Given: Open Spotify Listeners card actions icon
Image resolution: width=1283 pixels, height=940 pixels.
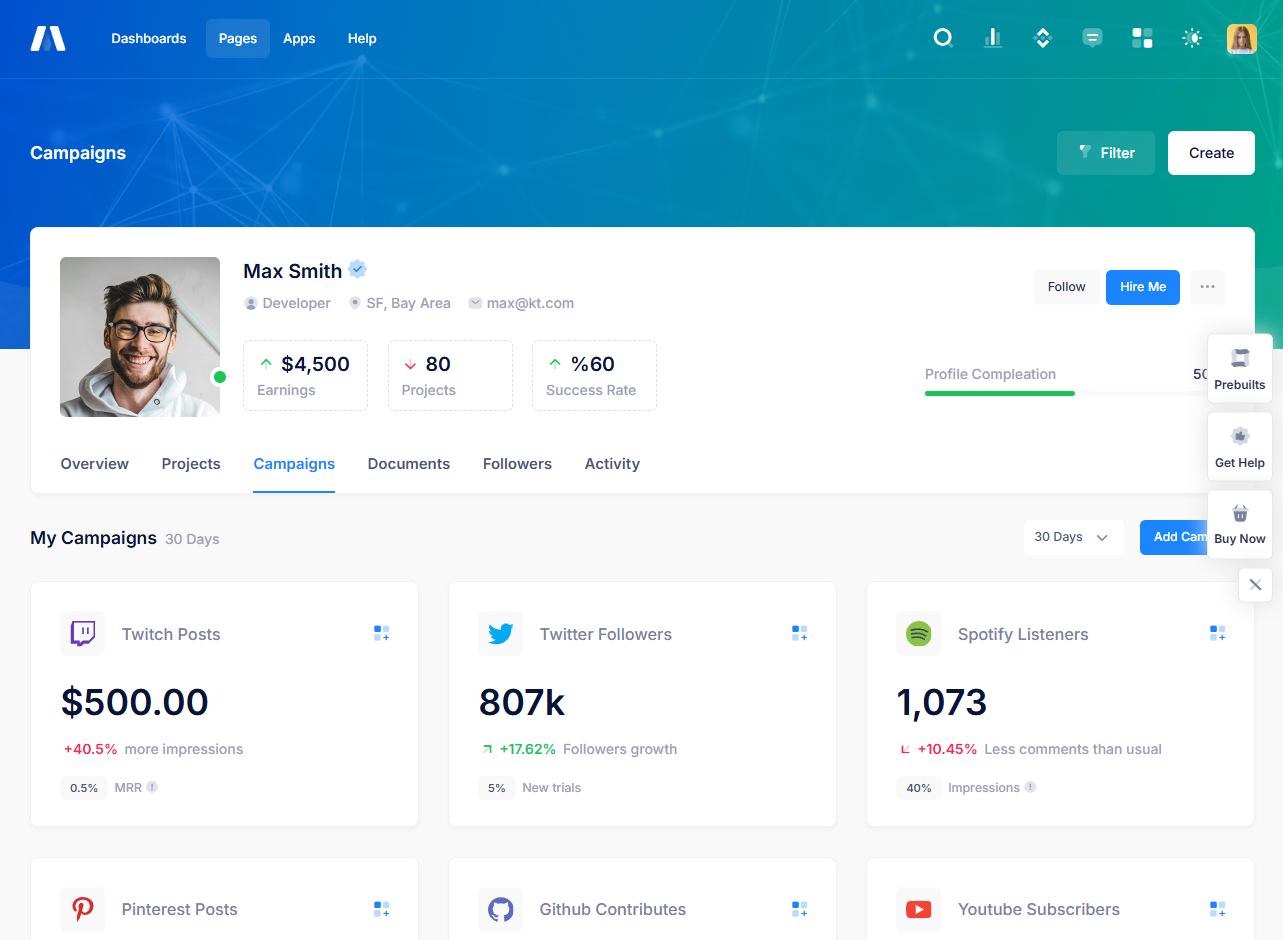Looking at the screenshot, I should click(x=1217, y=633).
